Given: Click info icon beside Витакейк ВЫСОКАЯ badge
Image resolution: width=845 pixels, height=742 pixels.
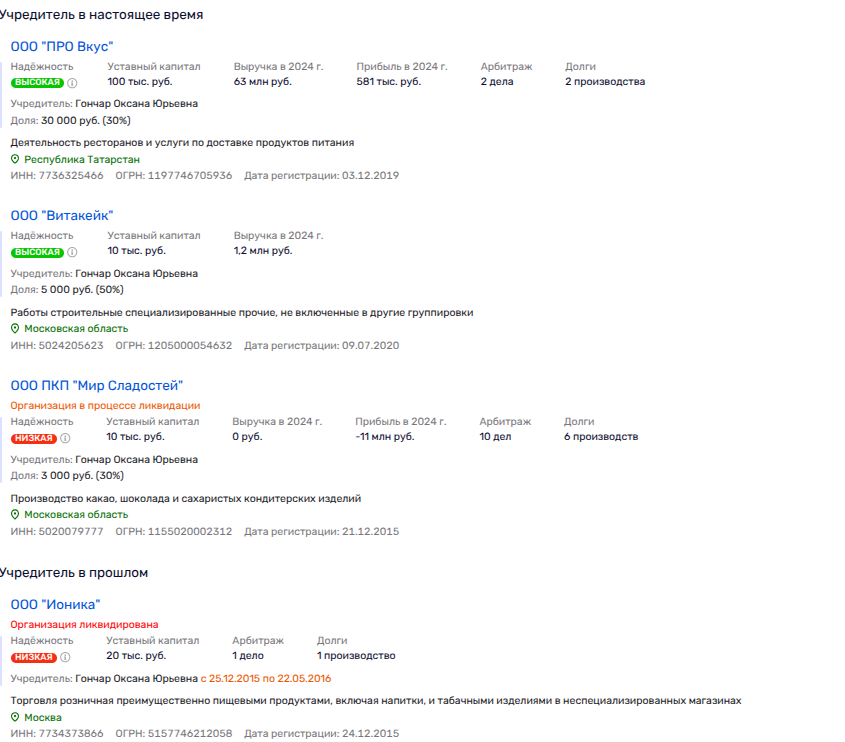Looking at the screenshot, I should click(x=72, y=252).
